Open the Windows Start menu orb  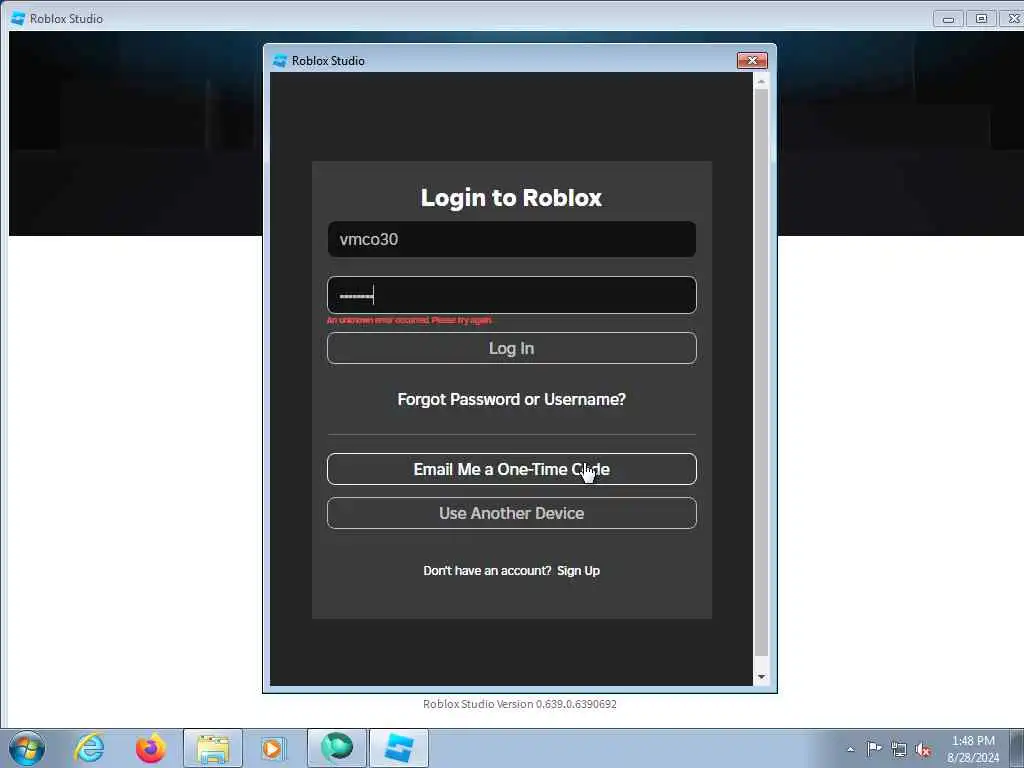pos(27,748)
